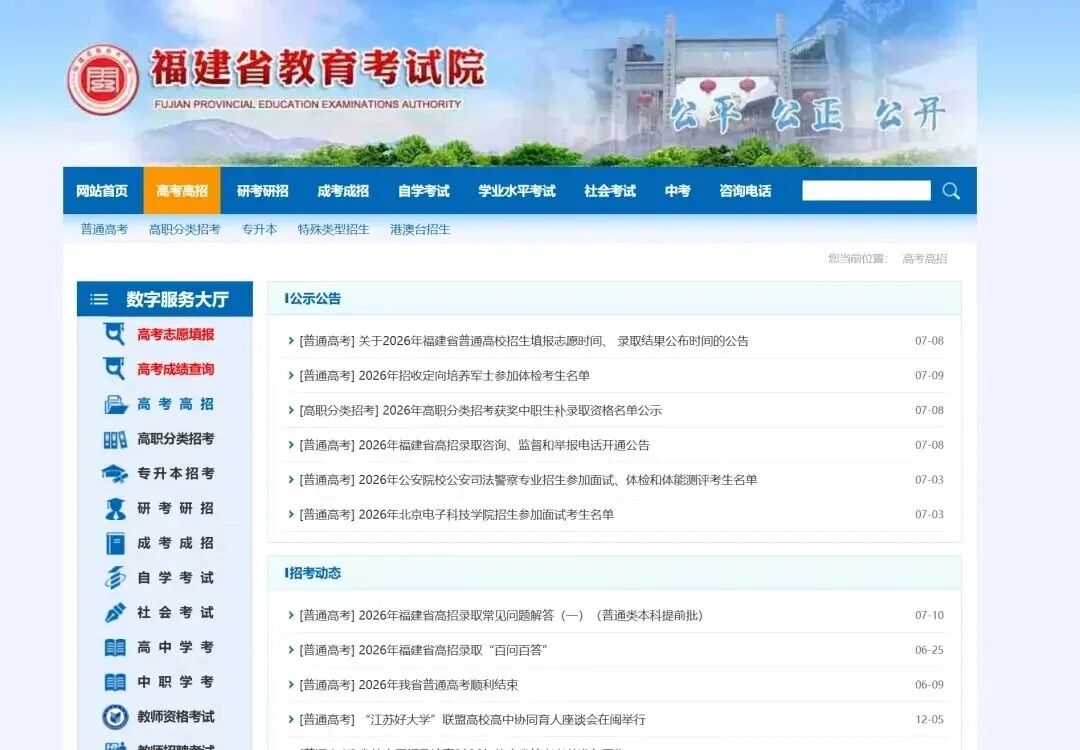Open the 研考研招 nav tab
This screenshot has height=750, width=1080.
click(x=262, y=191)
